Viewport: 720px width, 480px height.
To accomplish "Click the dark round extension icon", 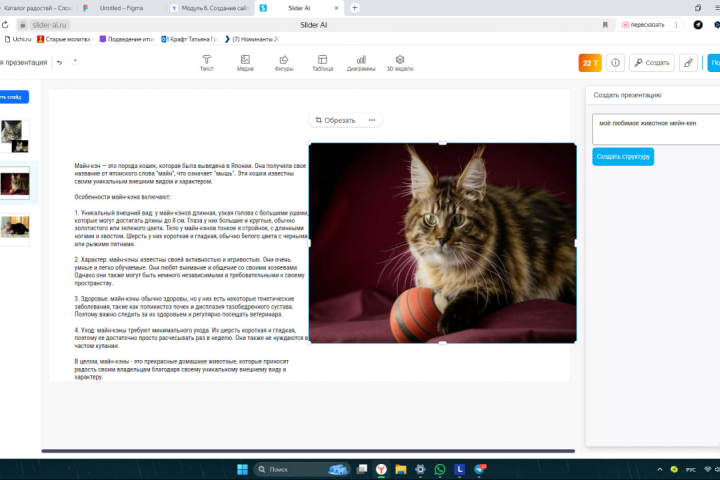I will (x=698, y=25).
